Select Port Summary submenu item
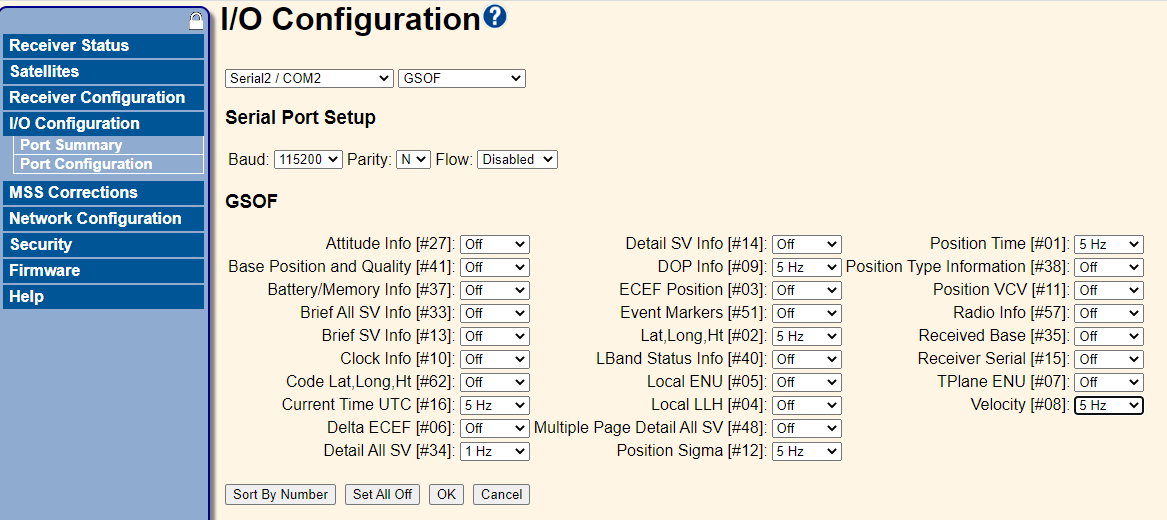 click(71, 145)
